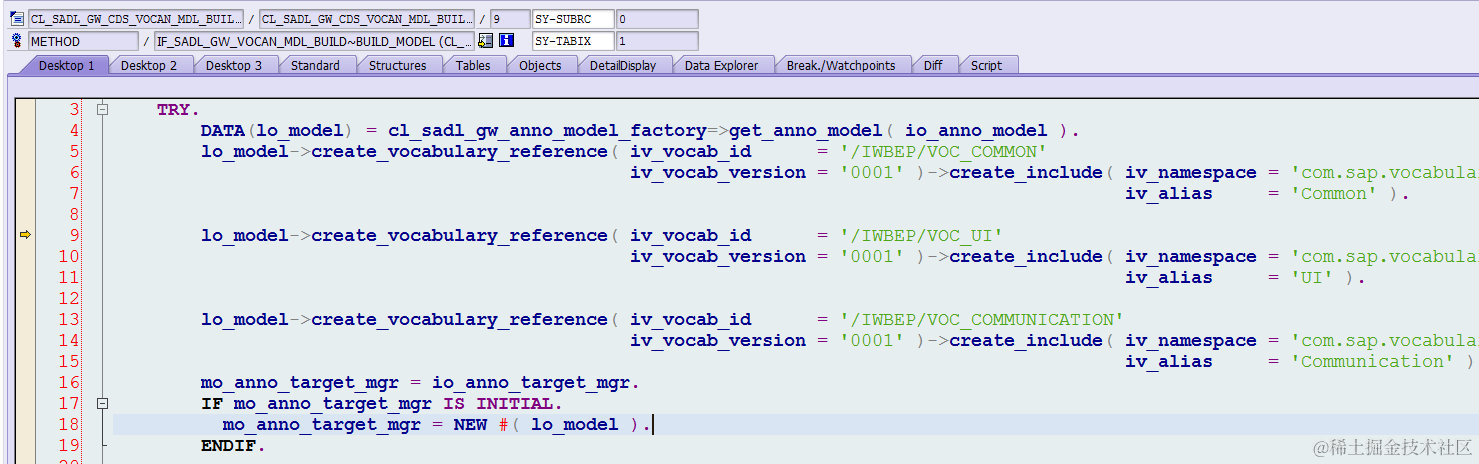Click create_include on line 6
This screenshot has width=1479, height=464.
tap(1027, 173)
